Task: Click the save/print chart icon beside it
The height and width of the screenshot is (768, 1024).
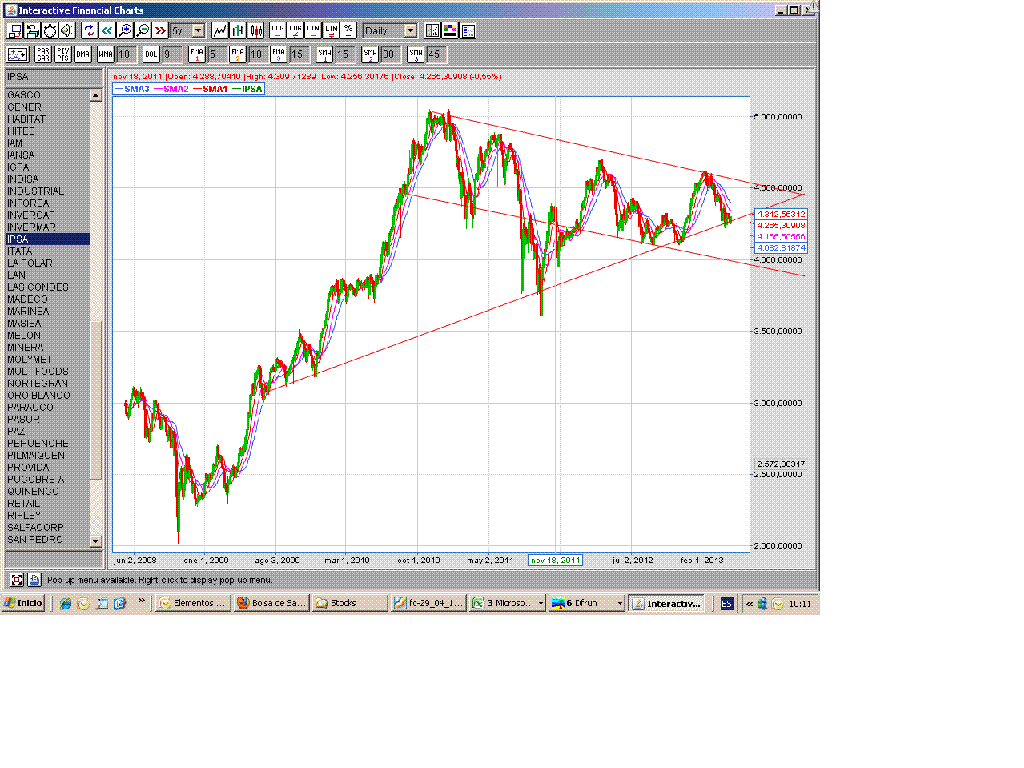Action: (x=33, y=31)
